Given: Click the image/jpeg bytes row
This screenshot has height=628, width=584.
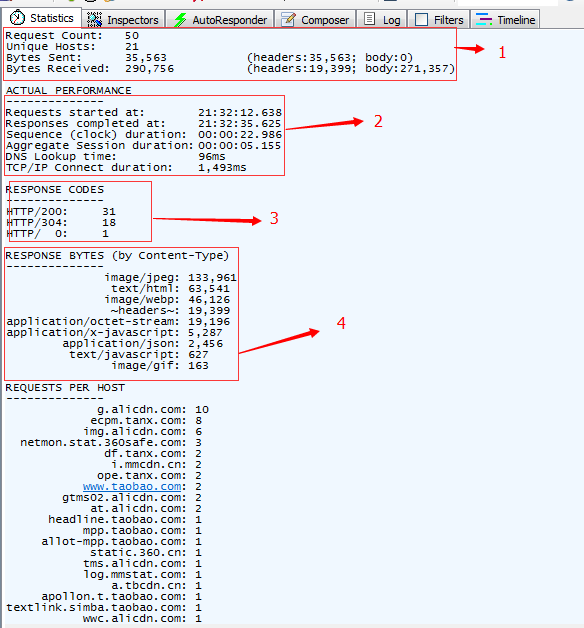Looking at the screenshot, I should pos(171,278).
